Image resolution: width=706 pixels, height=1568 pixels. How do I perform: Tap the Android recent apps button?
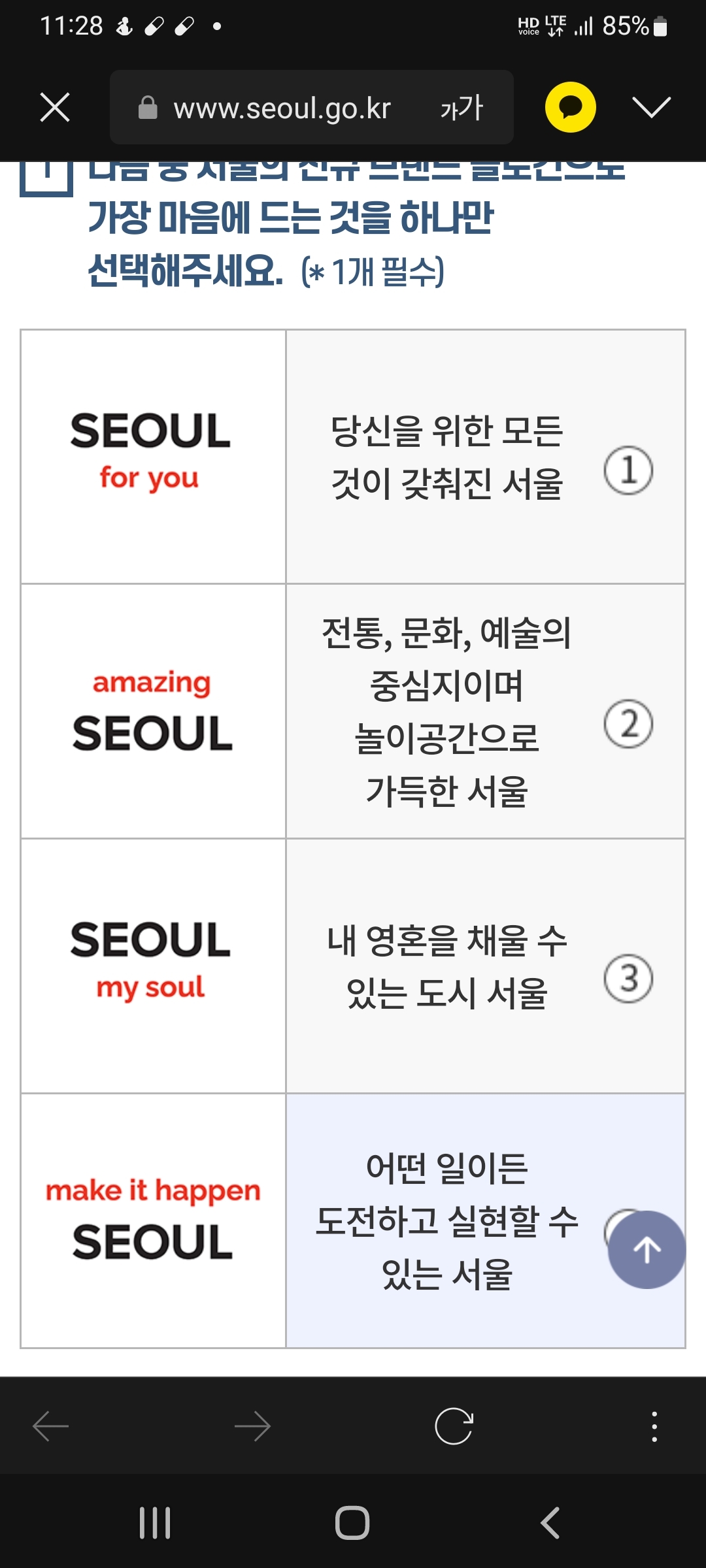[155, 1523]
